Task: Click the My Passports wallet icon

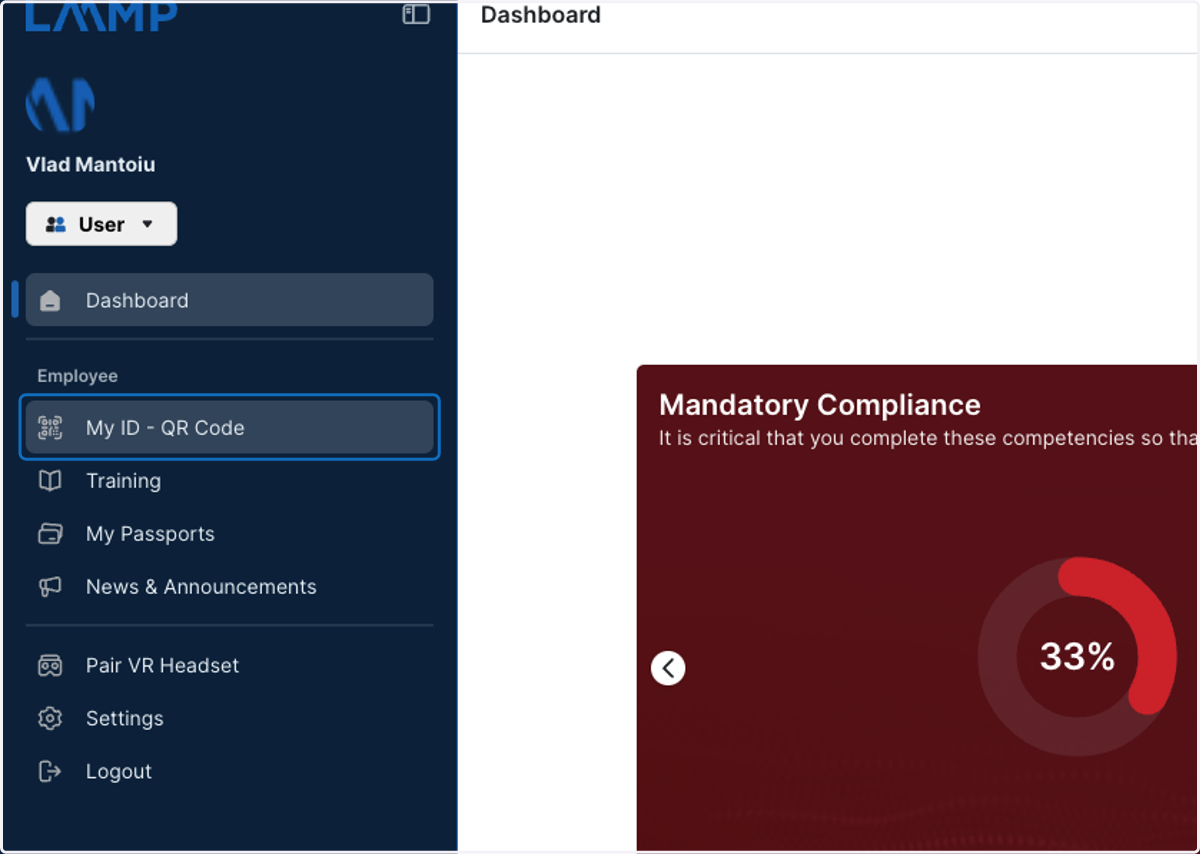Action: point(50,534)
